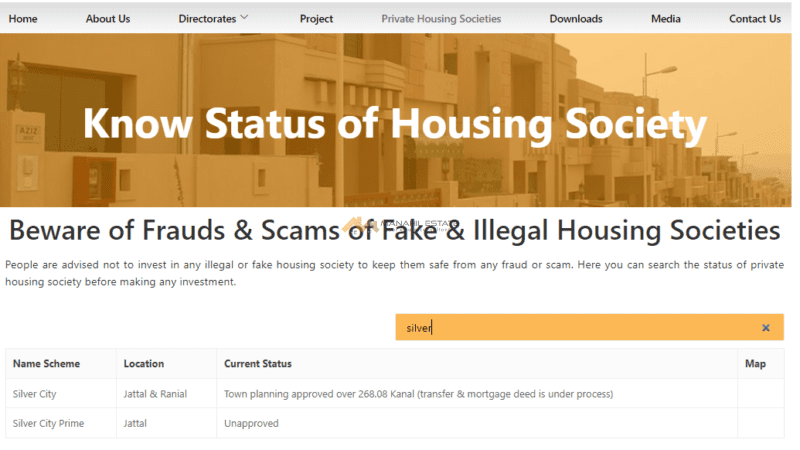Click the Unapproved status cell

251,423
